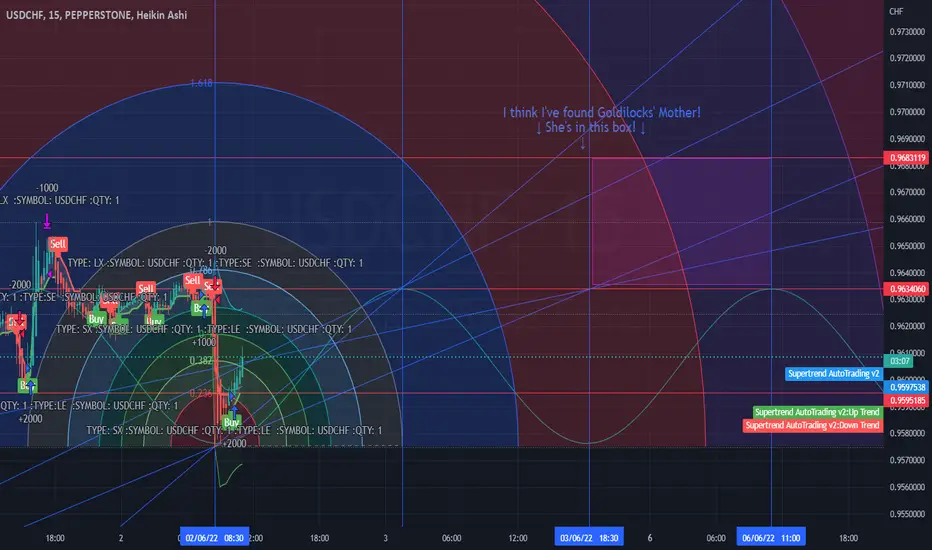Click the Buy marker at the chart's lowest point

point(231,422)
